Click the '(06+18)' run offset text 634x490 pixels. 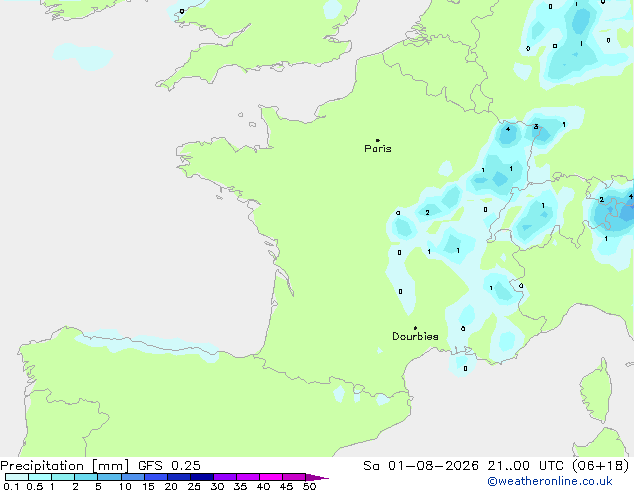click(x=601, y=466)
